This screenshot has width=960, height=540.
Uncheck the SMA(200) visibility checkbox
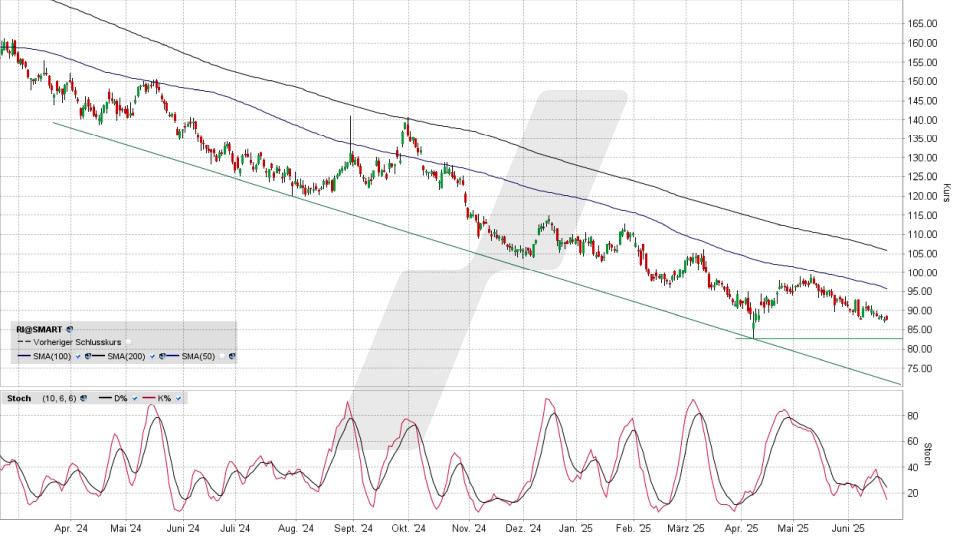(152, 356)
